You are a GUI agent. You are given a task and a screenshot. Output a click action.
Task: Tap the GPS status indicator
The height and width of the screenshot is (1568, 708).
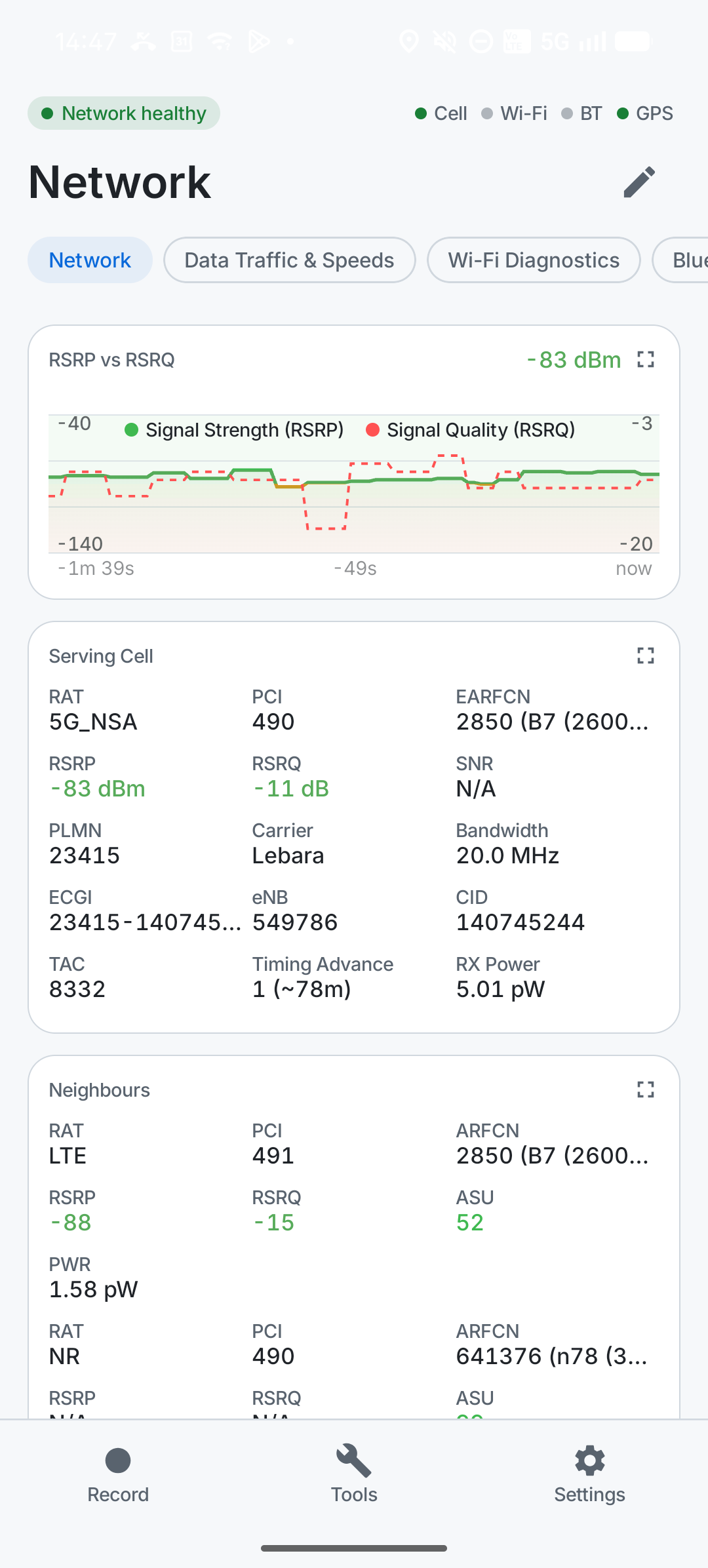pyautogui.click(x=645, y=113)
